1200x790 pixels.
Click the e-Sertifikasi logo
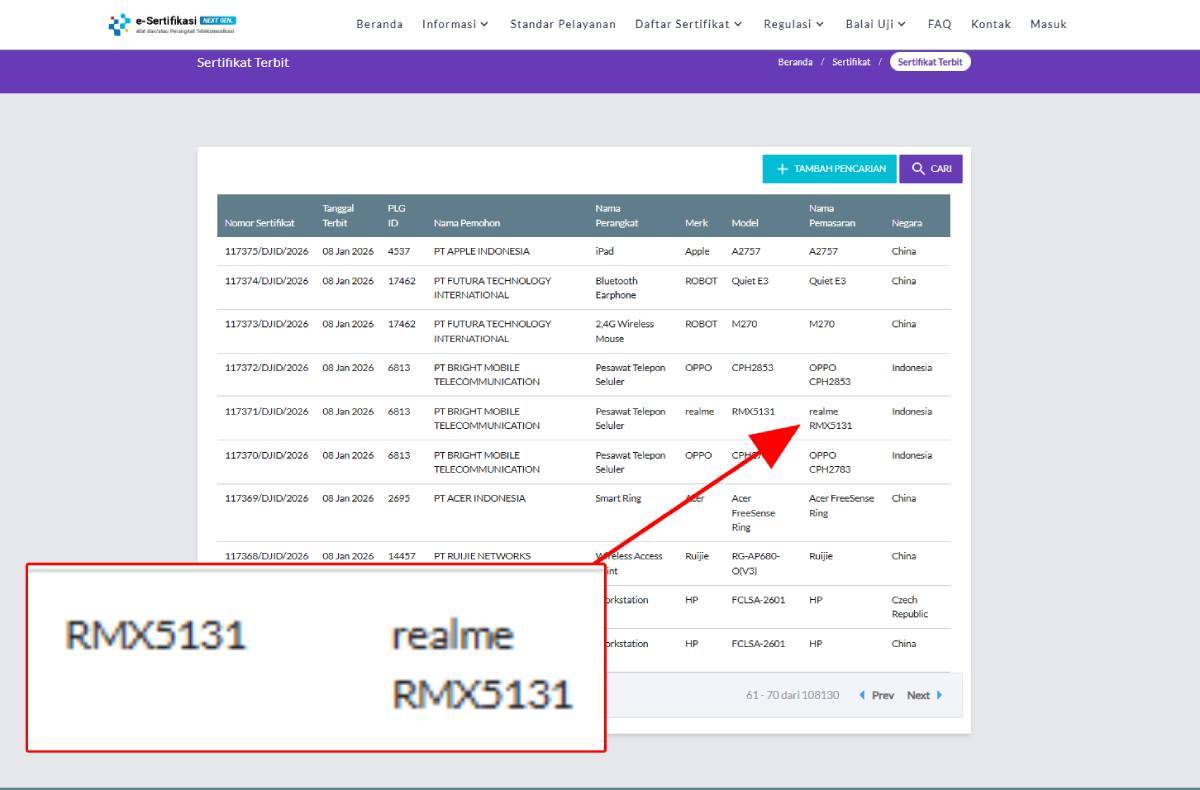(x=172, y=24)
